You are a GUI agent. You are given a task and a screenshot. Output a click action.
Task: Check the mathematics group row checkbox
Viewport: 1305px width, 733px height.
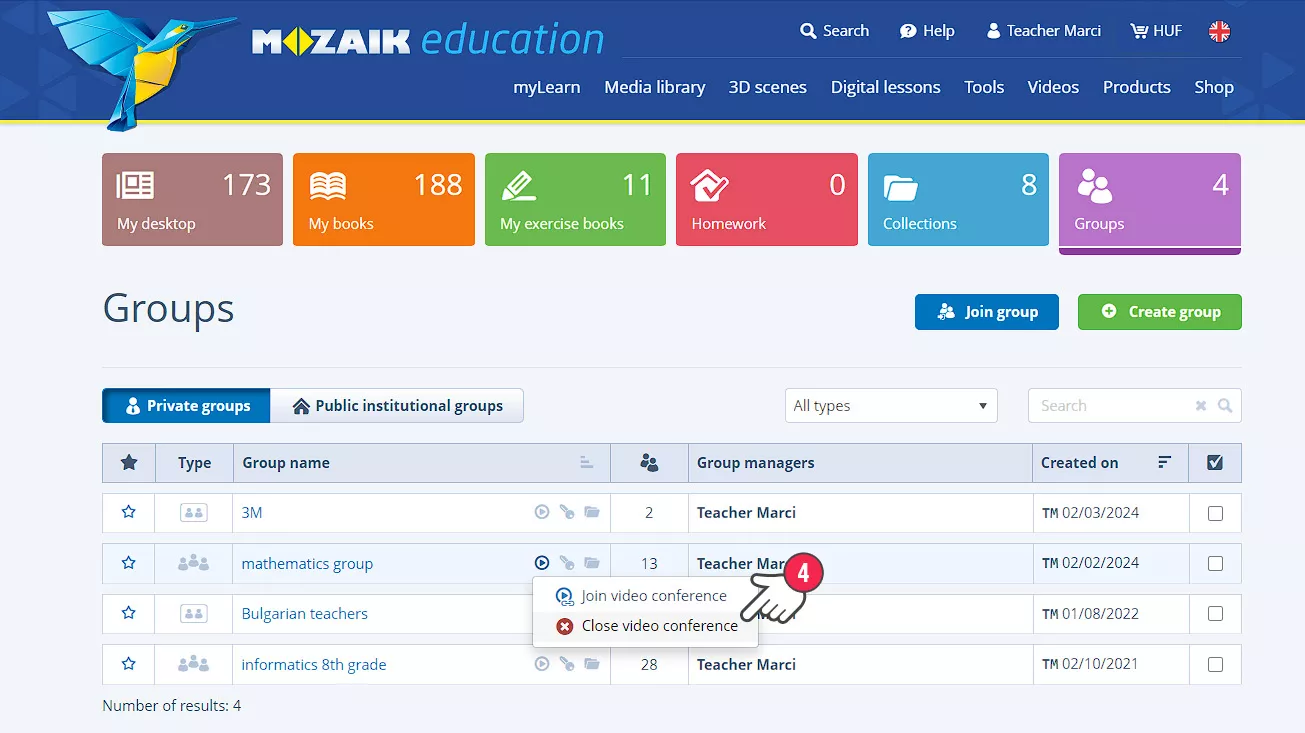click(1215, 563)
